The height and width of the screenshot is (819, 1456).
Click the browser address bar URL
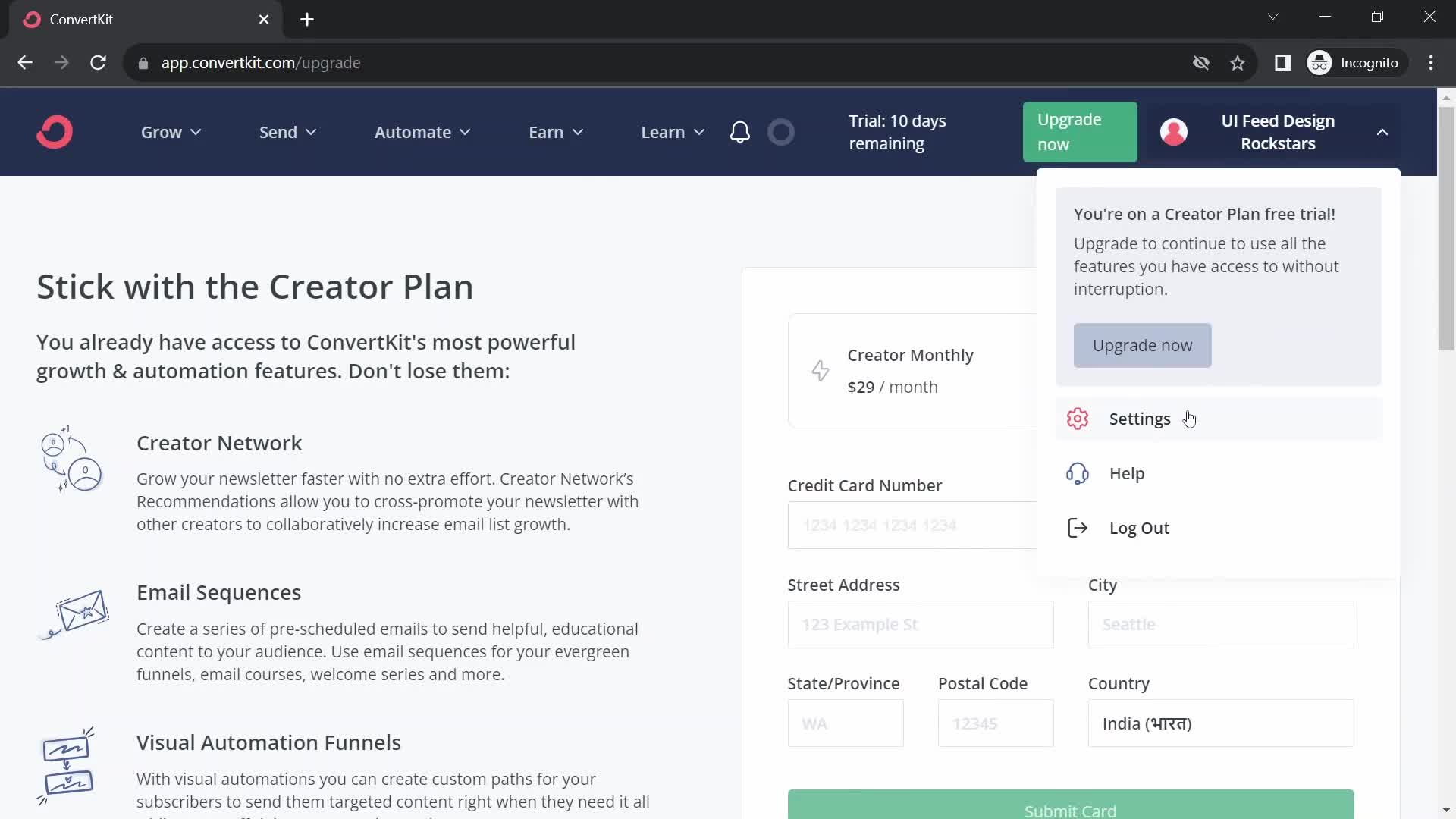[x=261, y=63]
